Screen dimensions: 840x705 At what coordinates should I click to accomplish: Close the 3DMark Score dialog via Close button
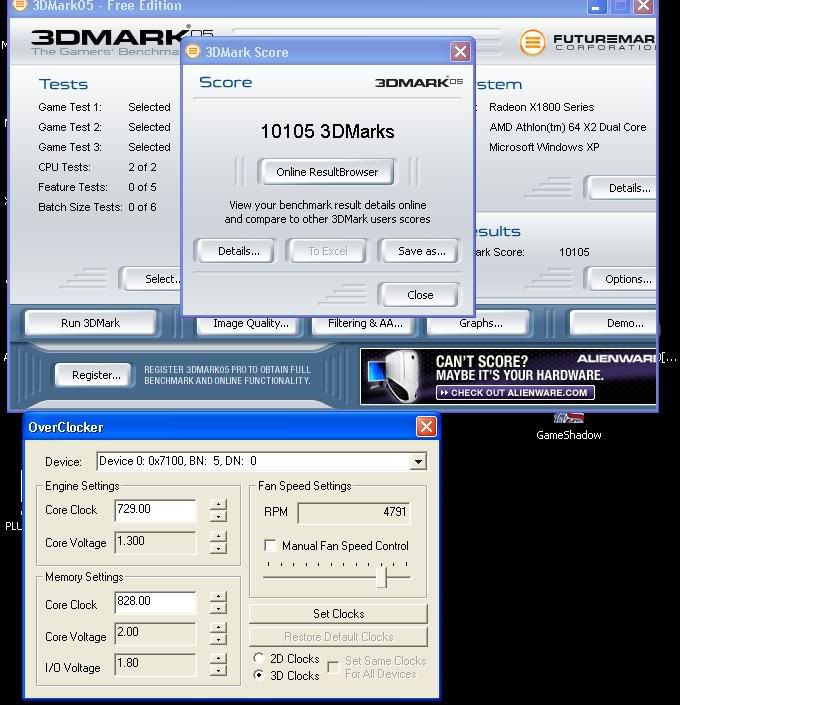pos(420,295)
